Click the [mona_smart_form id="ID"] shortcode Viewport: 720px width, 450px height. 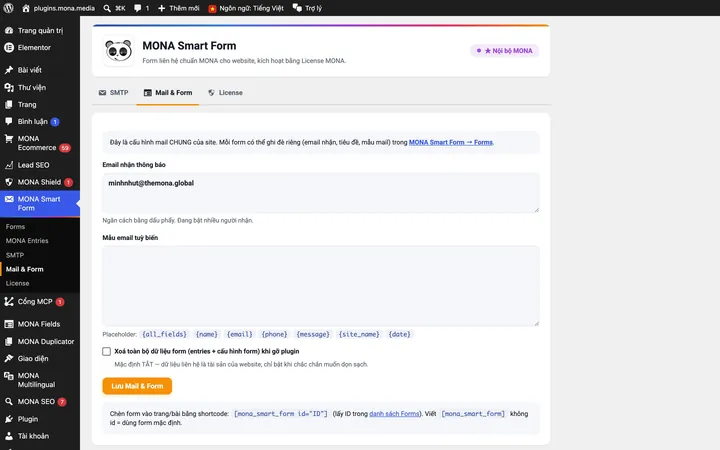pyautogui.click(x=281, y=414)
